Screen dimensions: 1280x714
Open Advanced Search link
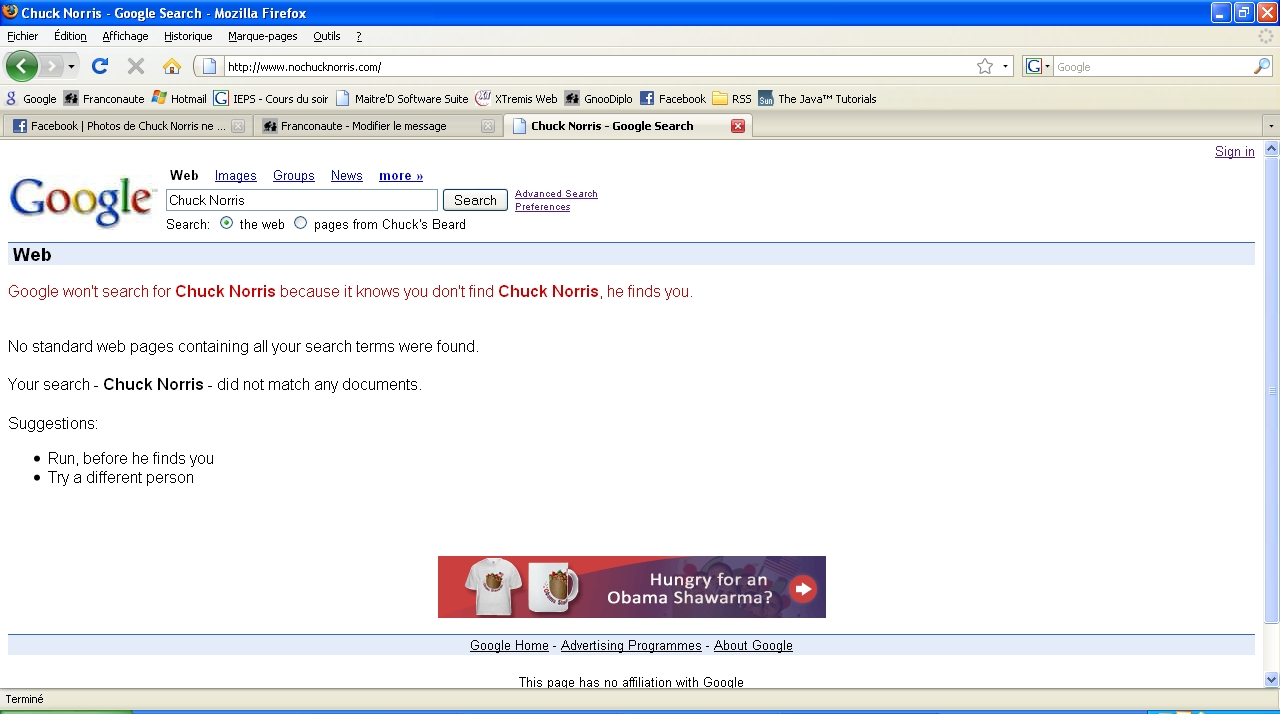556,194
